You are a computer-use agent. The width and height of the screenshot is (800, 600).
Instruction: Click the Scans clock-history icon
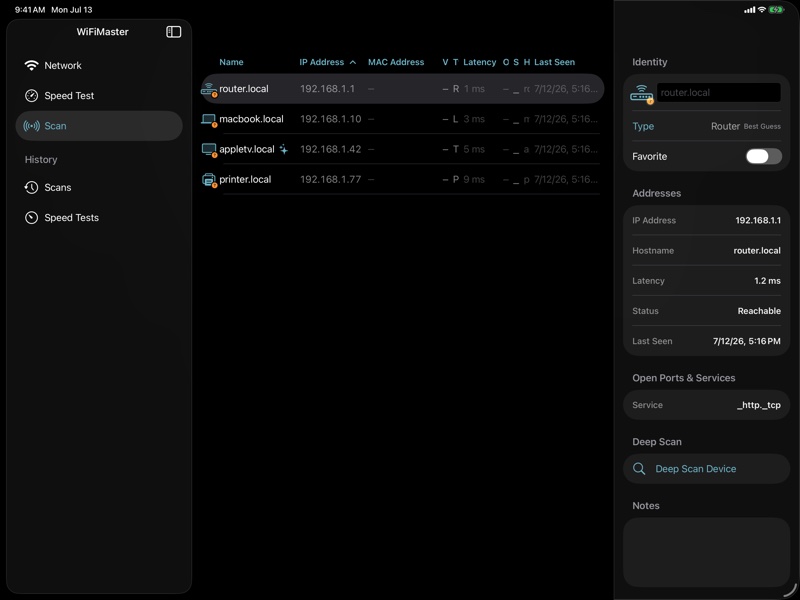pyautogui.click(x=31, y=187)
